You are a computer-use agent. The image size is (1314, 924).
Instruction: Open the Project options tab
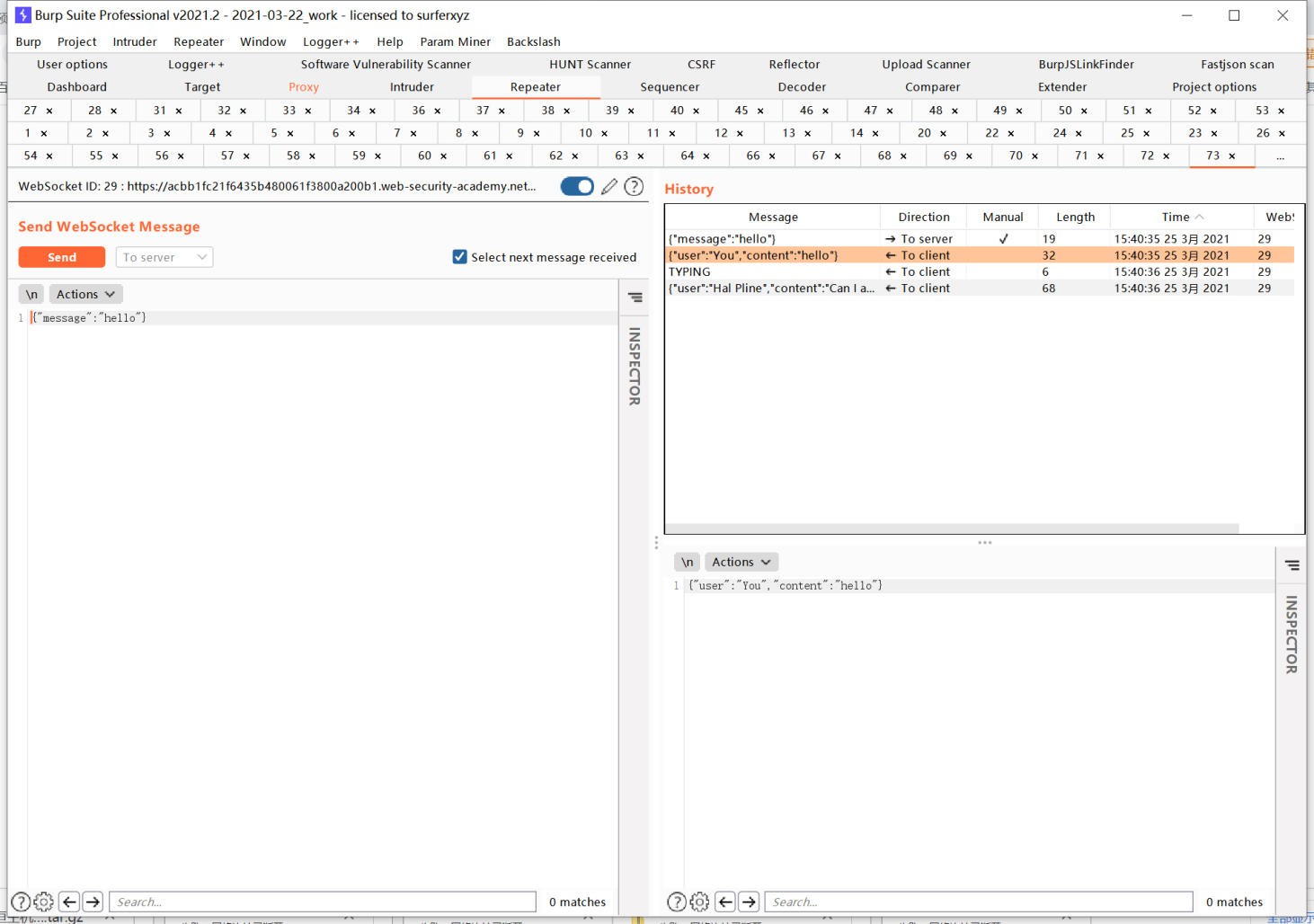point(1214,87)
